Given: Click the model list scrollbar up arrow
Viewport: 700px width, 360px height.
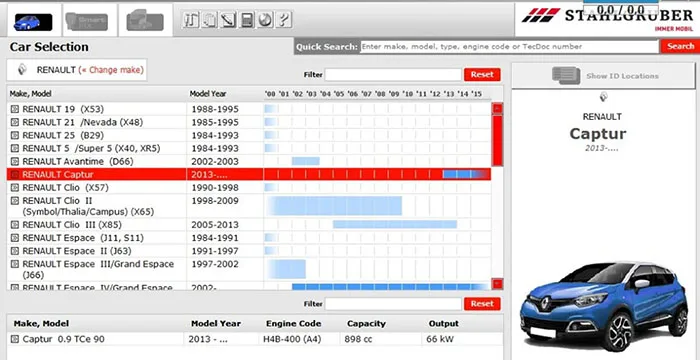Looking at the screenshot, I should pos(497,109).
